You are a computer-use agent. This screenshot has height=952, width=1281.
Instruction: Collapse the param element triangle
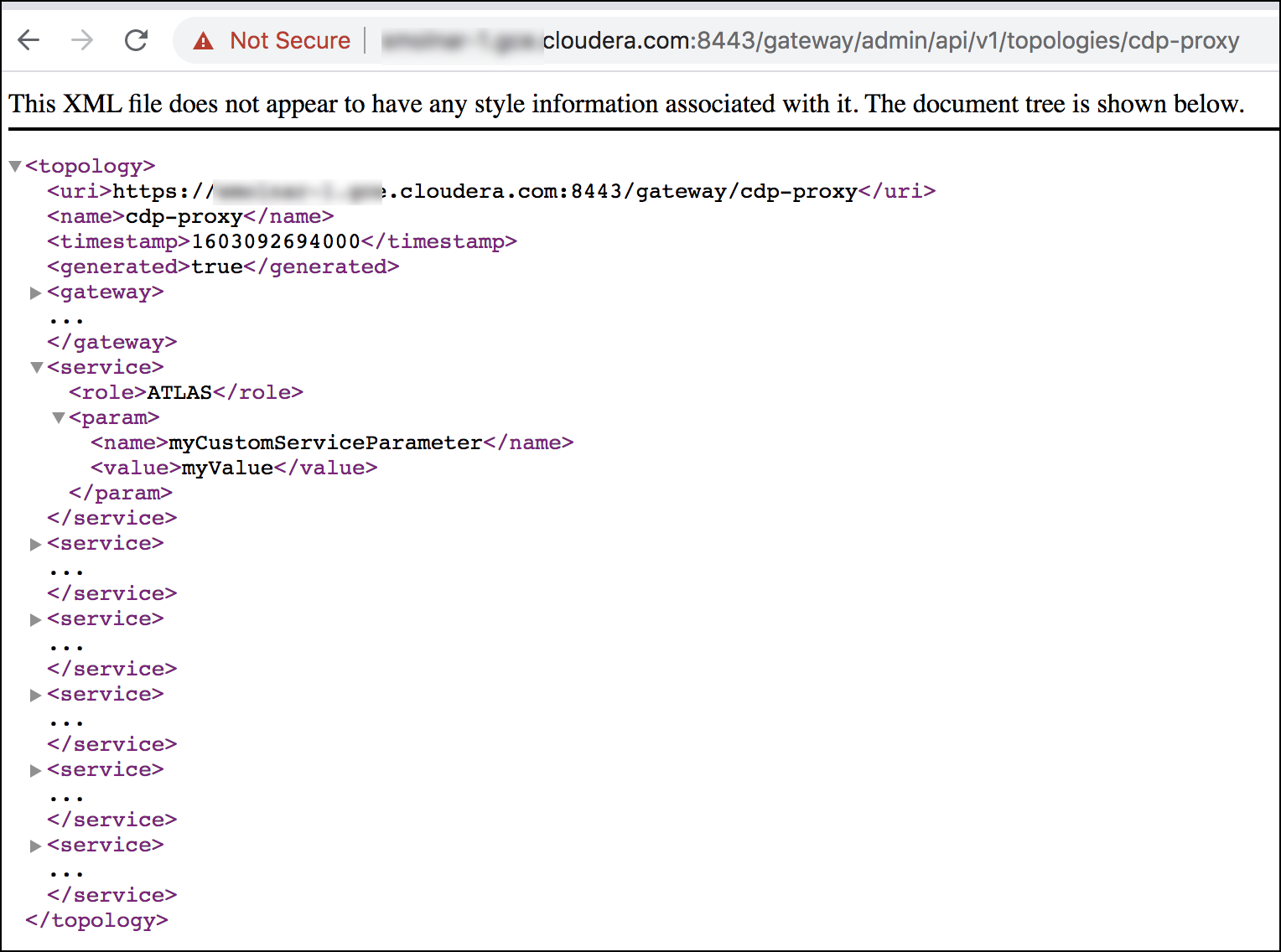pos(58,418)
